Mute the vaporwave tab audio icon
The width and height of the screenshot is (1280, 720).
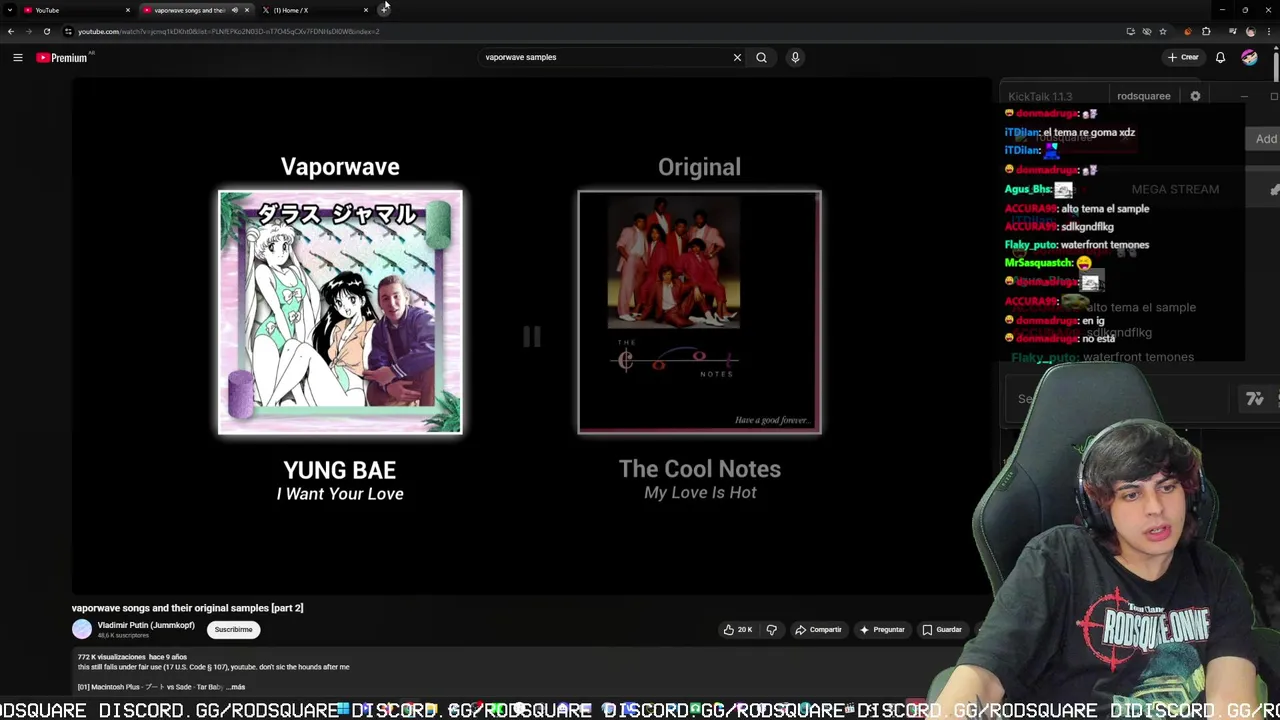click(x=235, y=10)
